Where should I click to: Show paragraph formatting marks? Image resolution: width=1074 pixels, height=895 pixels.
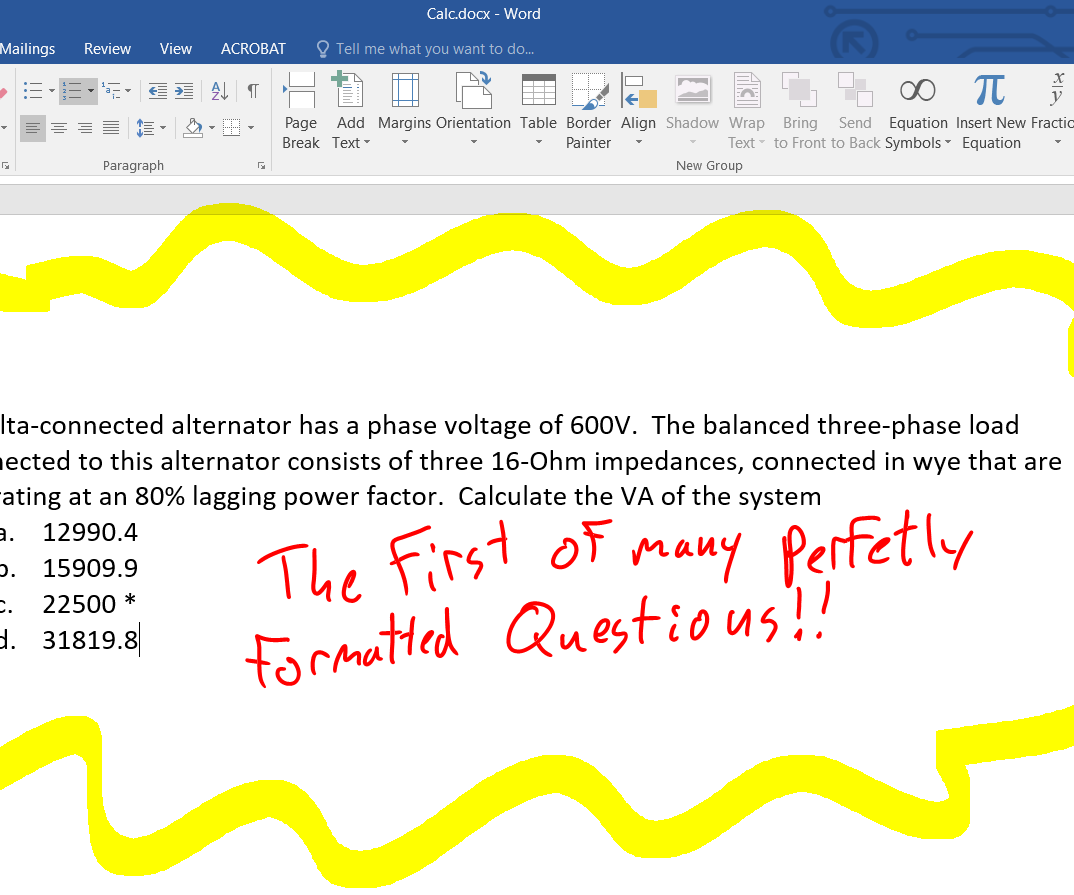click(x=252, y=91)
